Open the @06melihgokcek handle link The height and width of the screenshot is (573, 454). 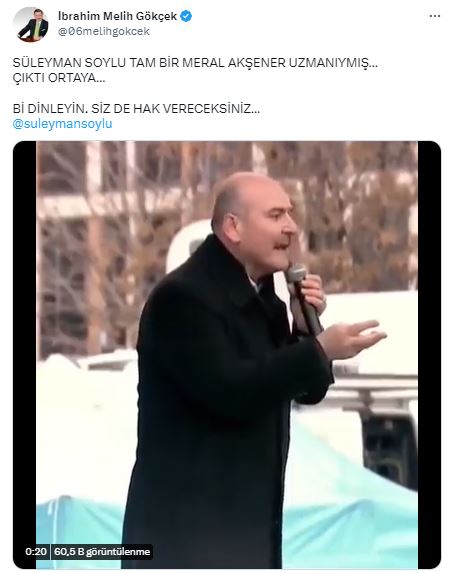click(104, 31)
